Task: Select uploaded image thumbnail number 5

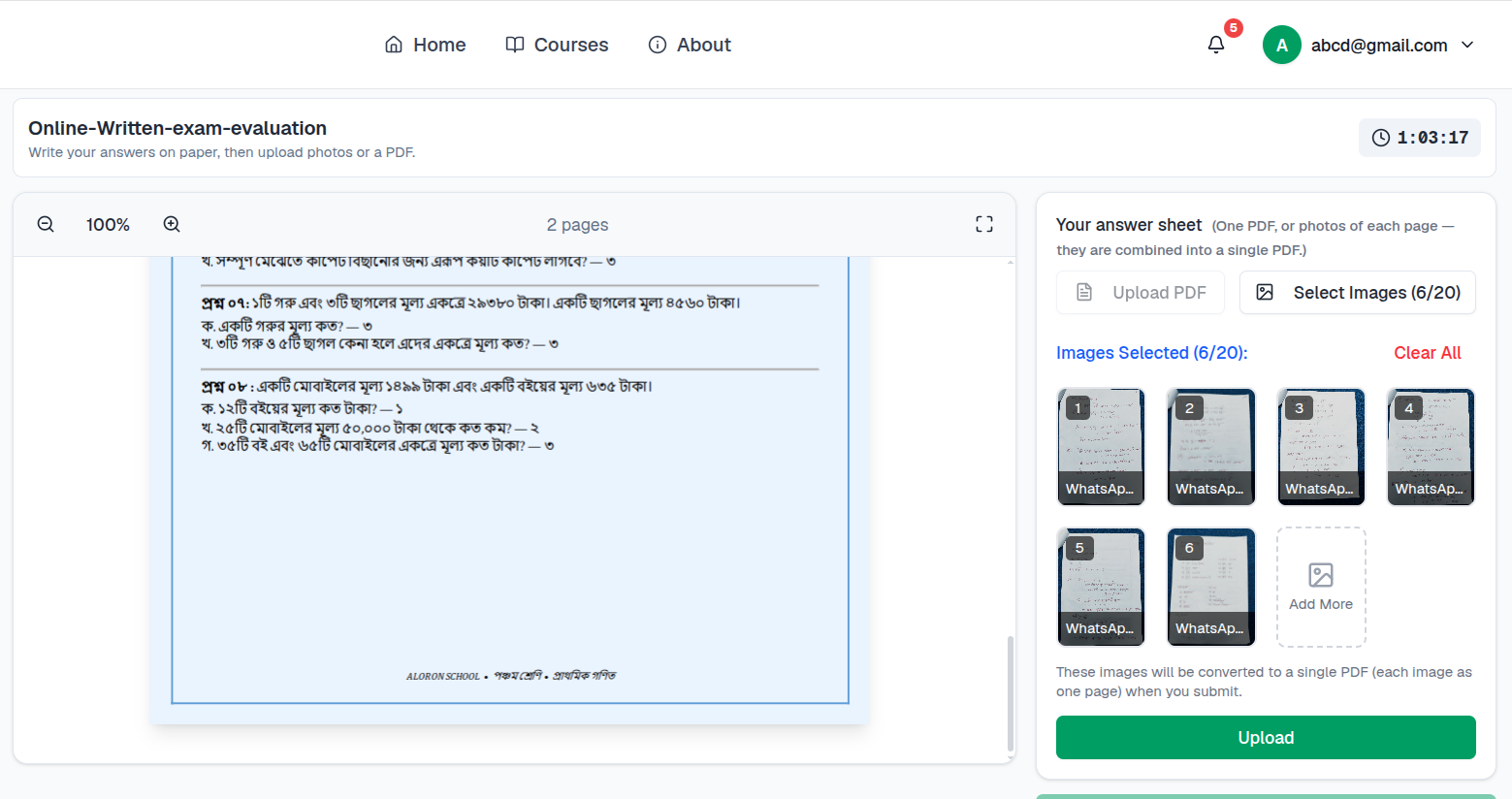Action: click(1101, 587)
